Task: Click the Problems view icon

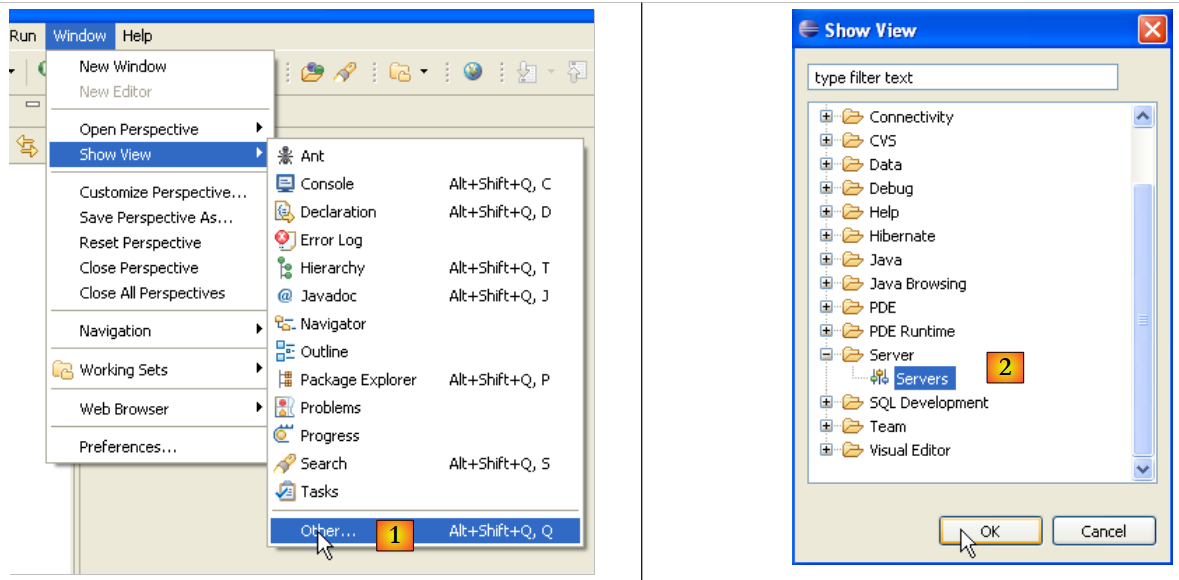Action: pos(285,408)
